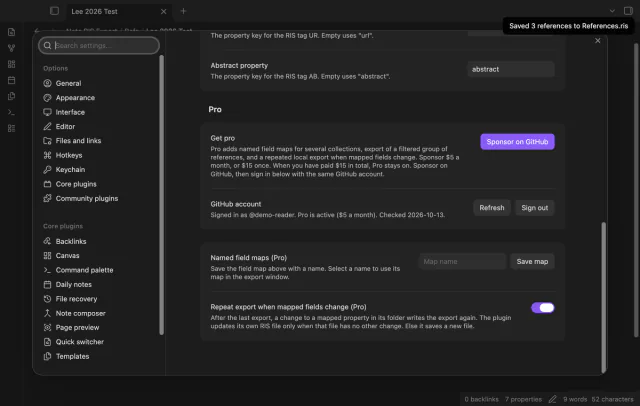Click the search magnifier icon

tap(47, 45)
